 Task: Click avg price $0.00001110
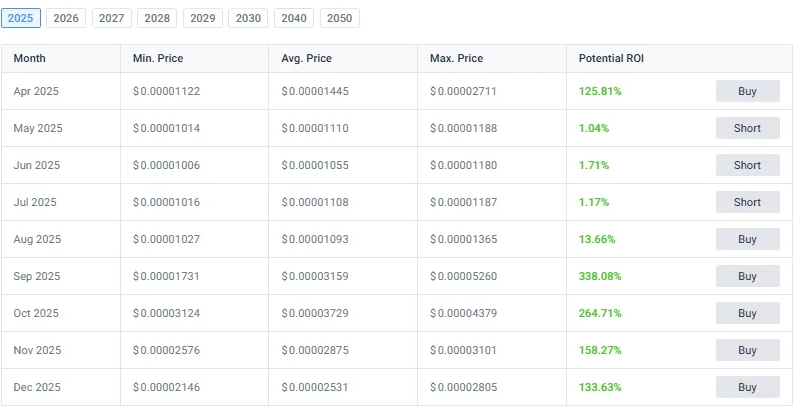click(x=315, y=128)
